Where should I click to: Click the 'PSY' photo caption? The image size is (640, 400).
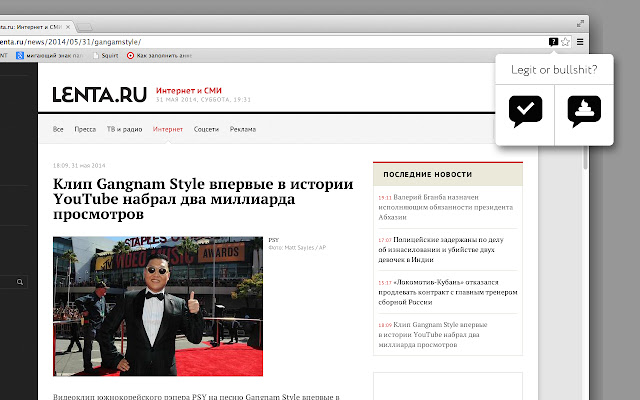pyautogui.click(x=273, y=240)
